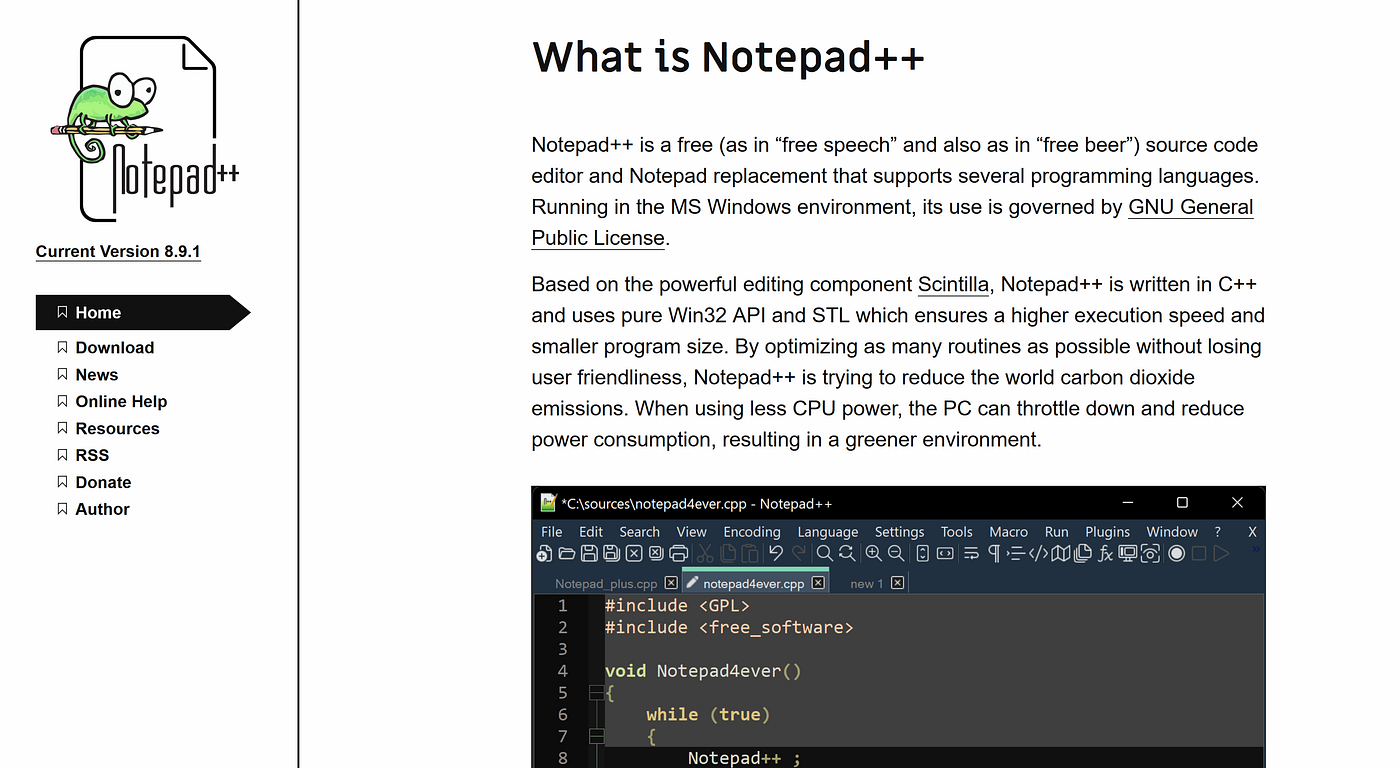Open the Author sidebar link

pos(102,510)
